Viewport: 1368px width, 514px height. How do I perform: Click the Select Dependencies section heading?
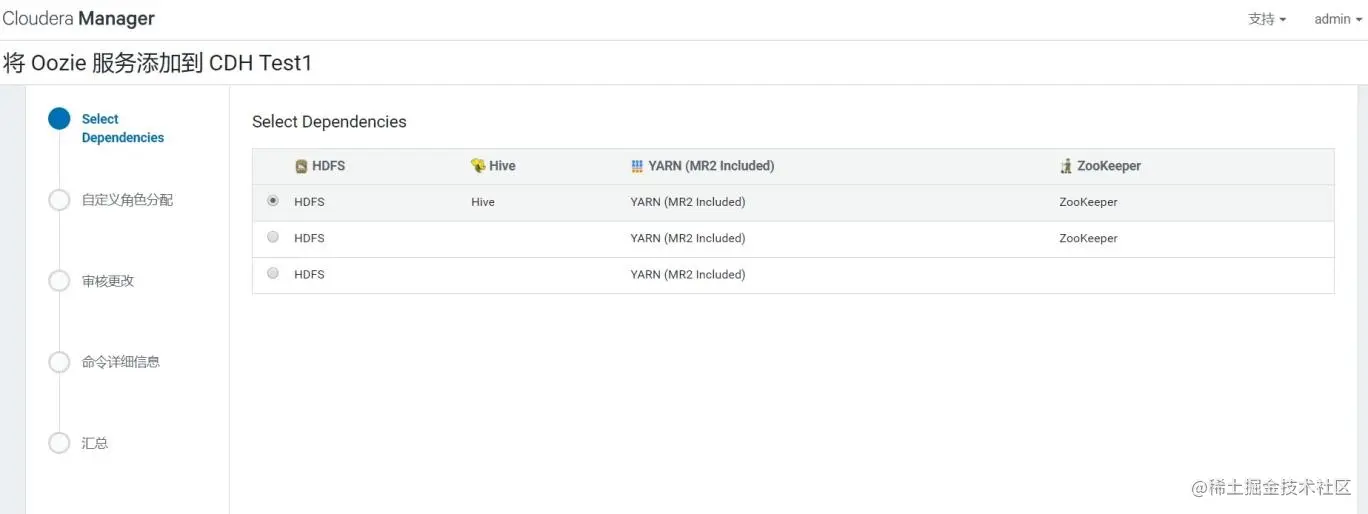pos(329,122)
